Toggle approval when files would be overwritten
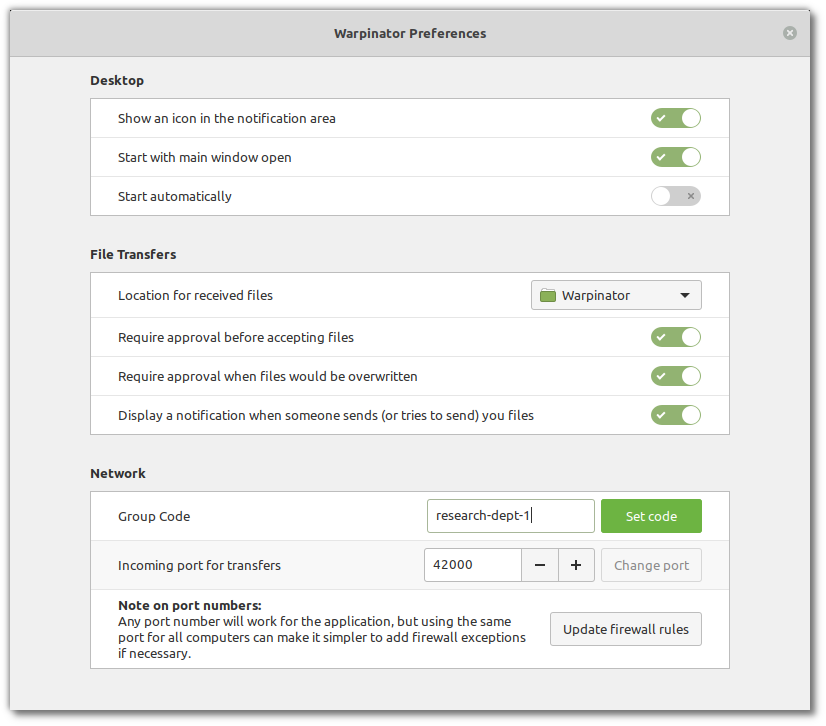Image resolution: width=826 pixels, height=726 pixels. pyautogui.click(x=675, y=376)
